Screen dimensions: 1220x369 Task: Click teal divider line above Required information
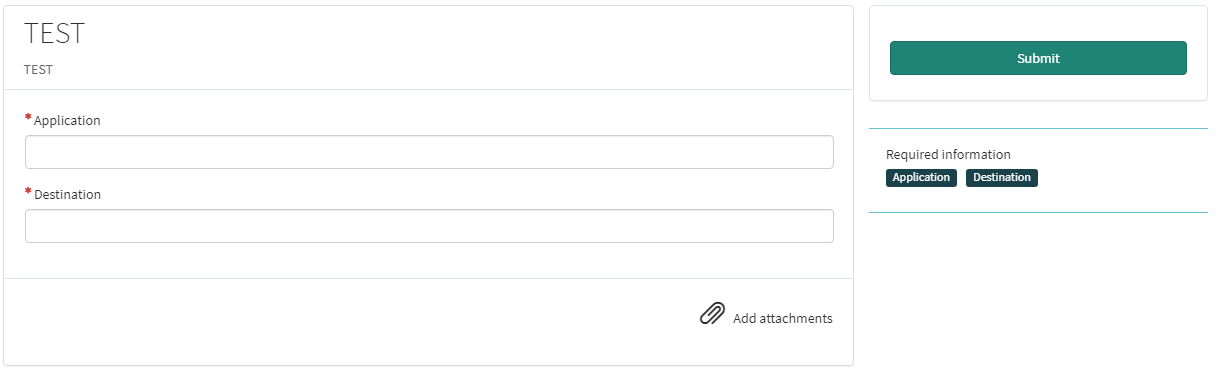tap(1038, 128)
